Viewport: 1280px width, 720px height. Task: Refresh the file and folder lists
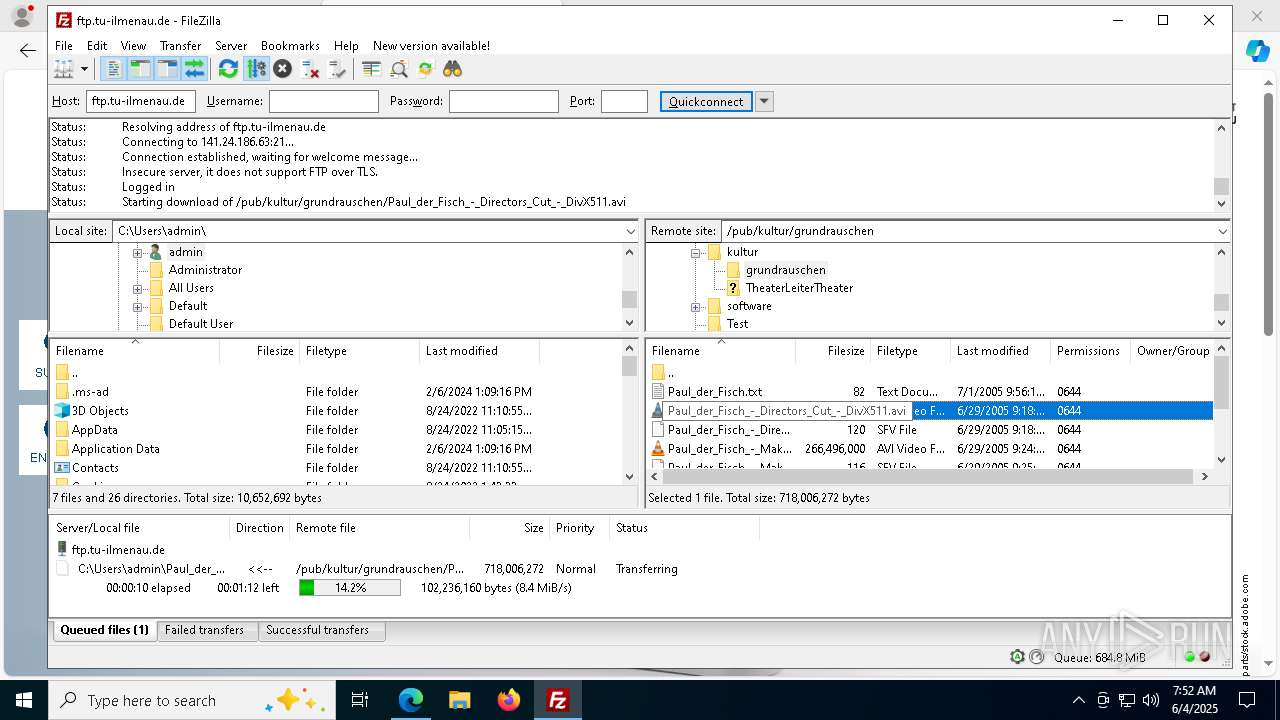[x=228, y=69]
